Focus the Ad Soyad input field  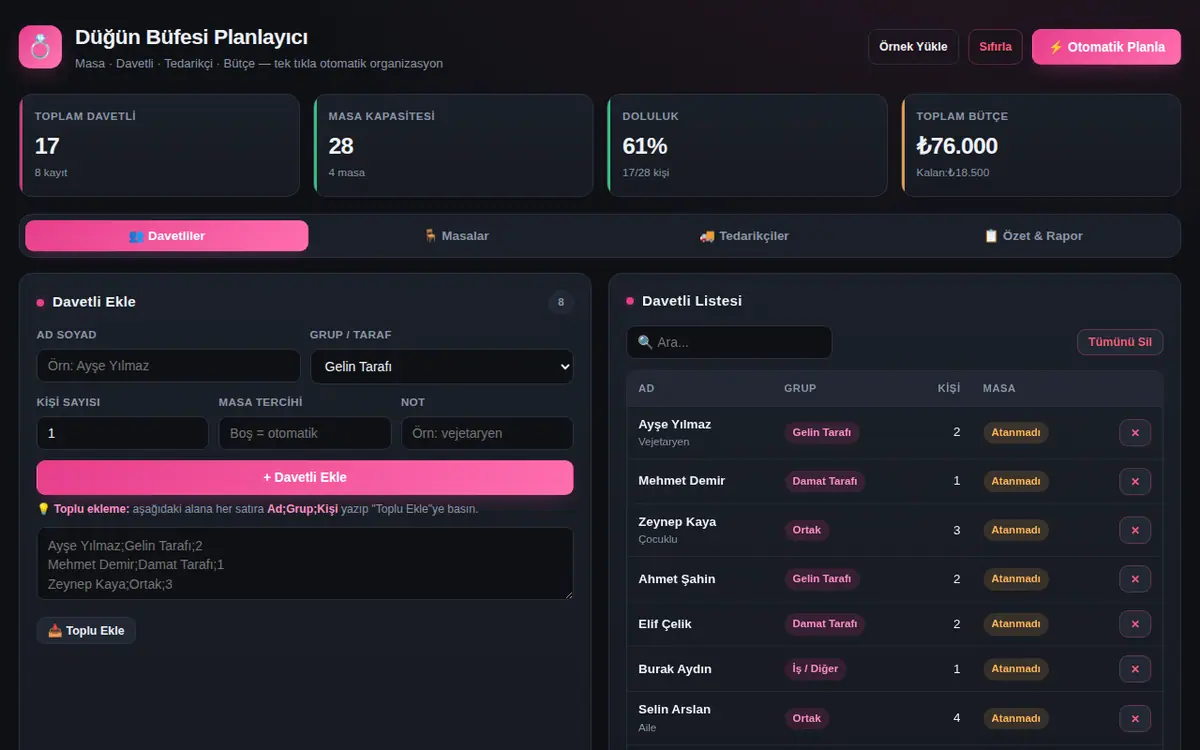(x=168, y=366)
